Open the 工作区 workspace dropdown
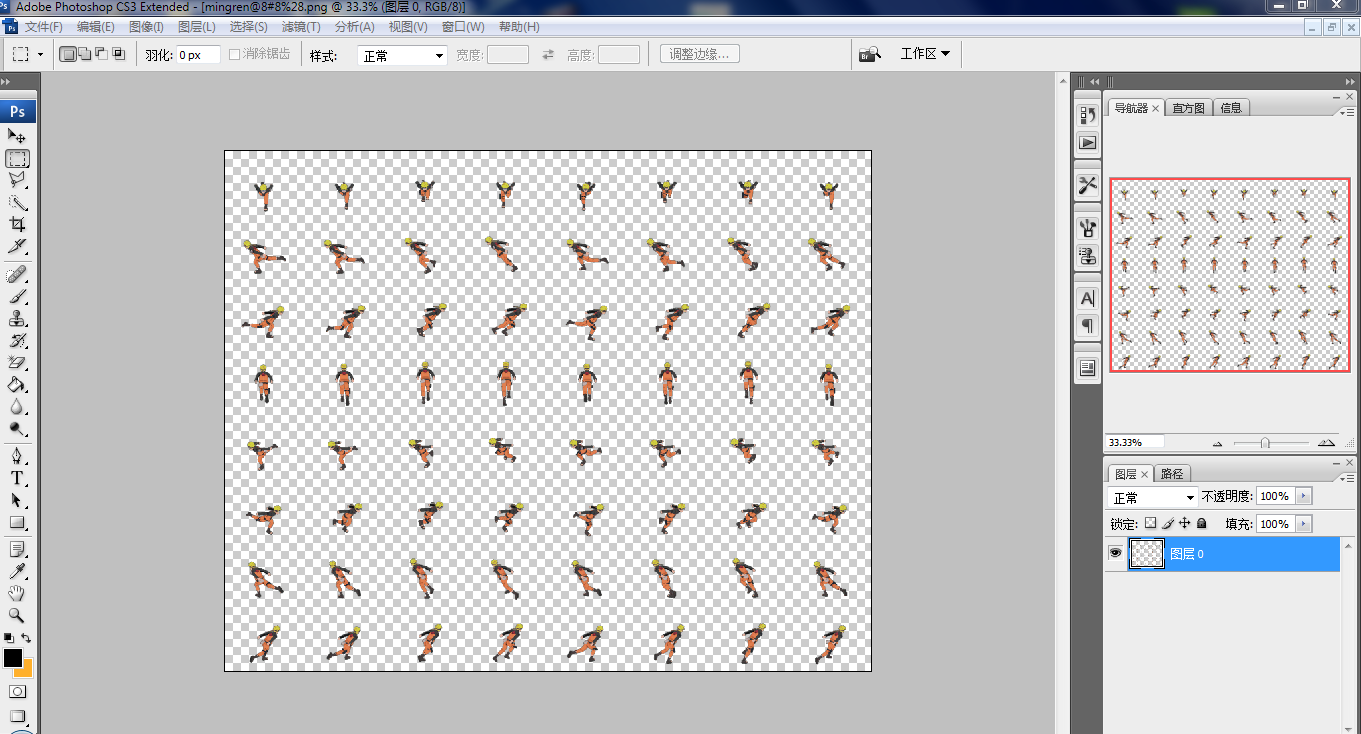Screen dimensions: 1361x734 925,54
